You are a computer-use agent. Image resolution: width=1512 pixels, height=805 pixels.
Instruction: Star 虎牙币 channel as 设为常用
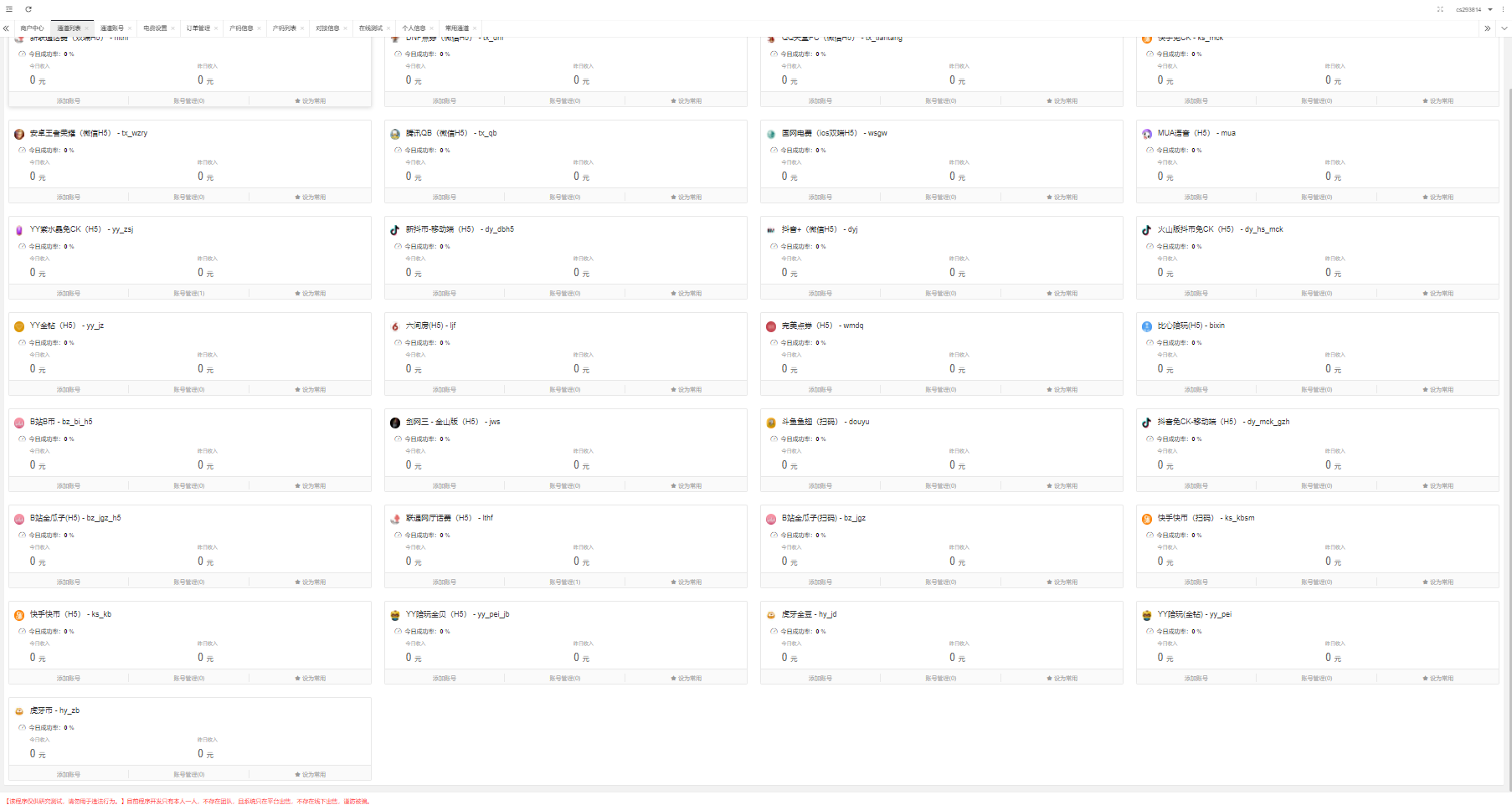310,775
